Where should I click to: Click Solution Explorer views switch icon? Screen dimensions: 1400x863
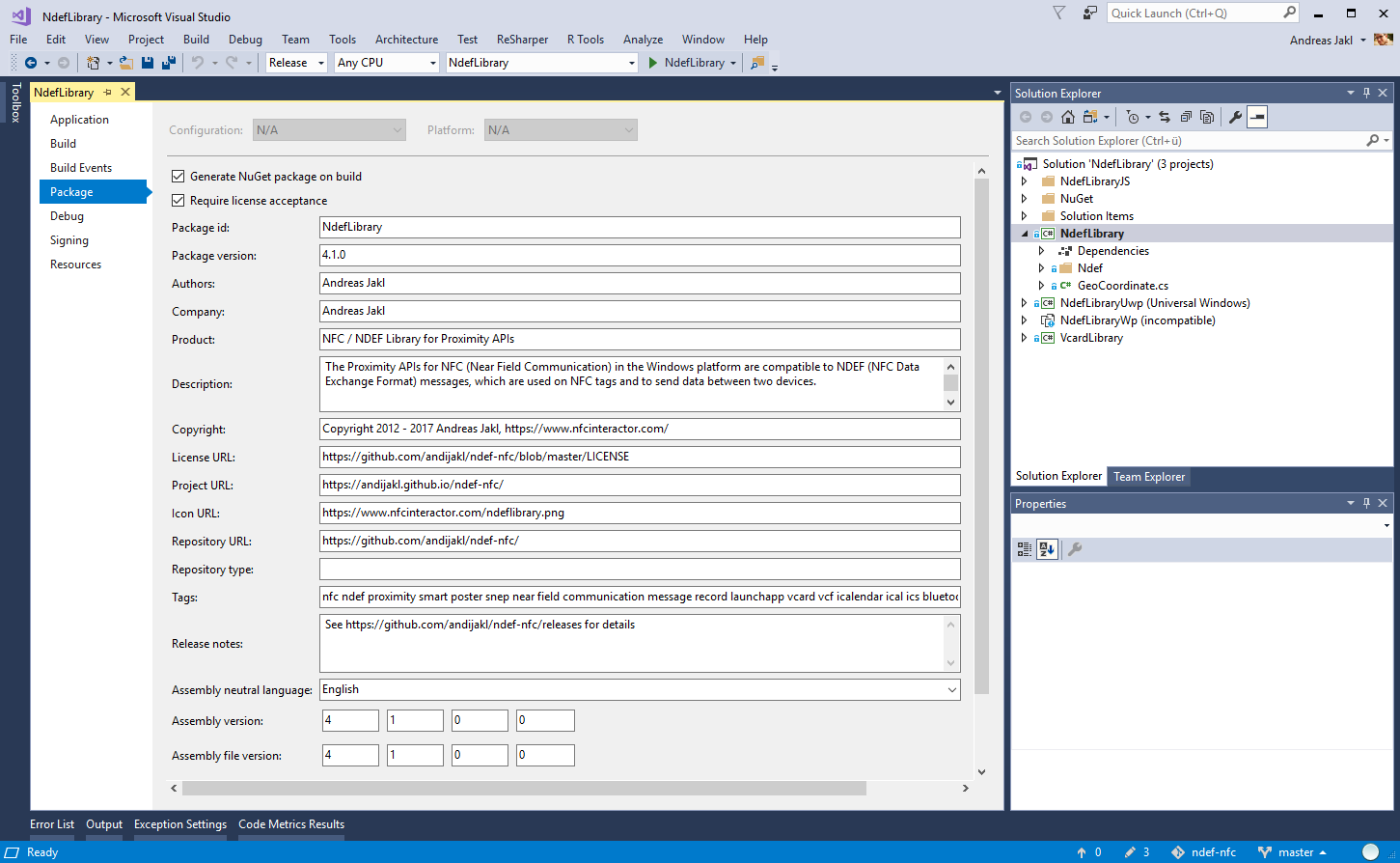tap(1090, 117)
